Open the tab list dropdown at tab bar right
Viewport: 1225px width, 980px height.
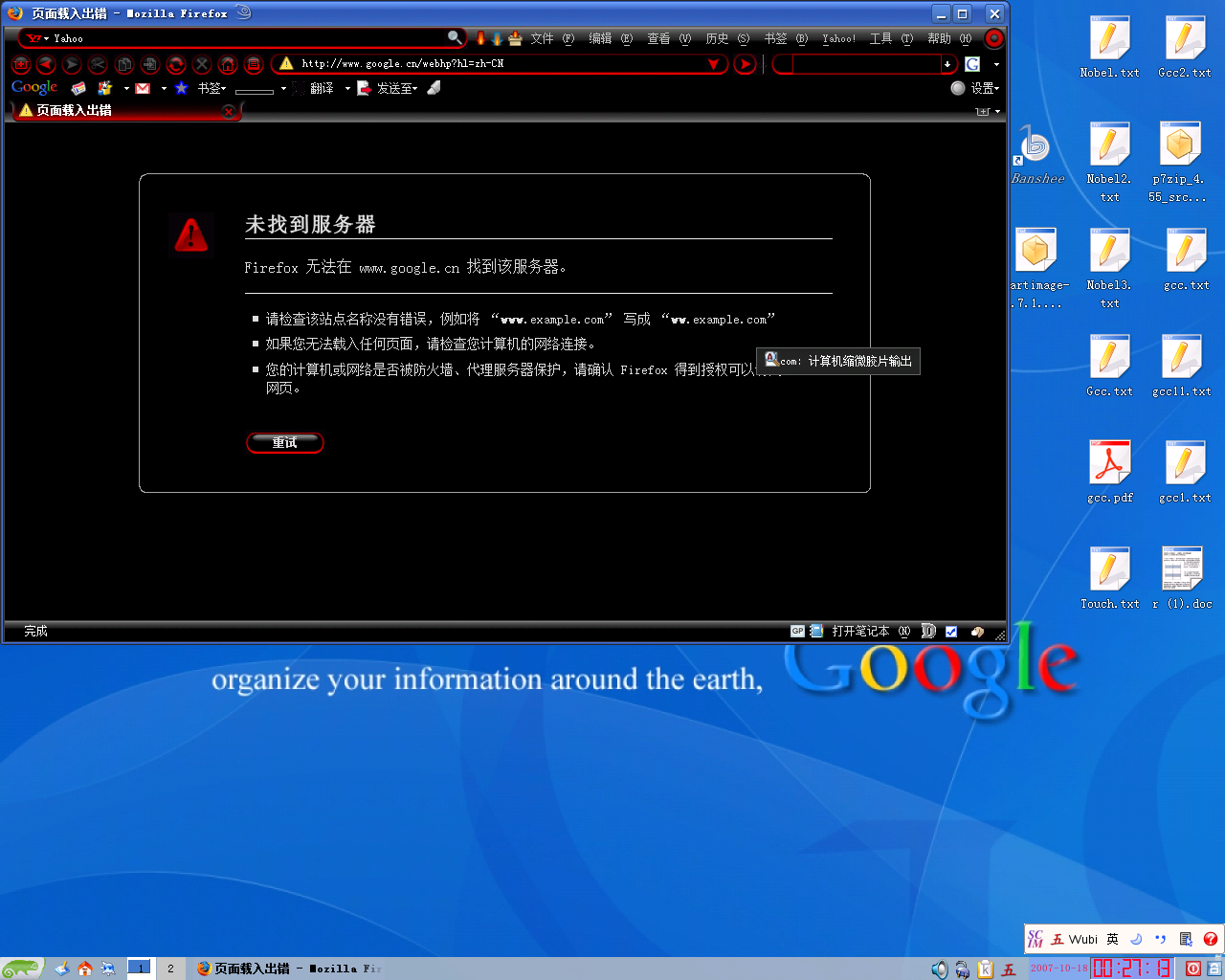[997, 112]
